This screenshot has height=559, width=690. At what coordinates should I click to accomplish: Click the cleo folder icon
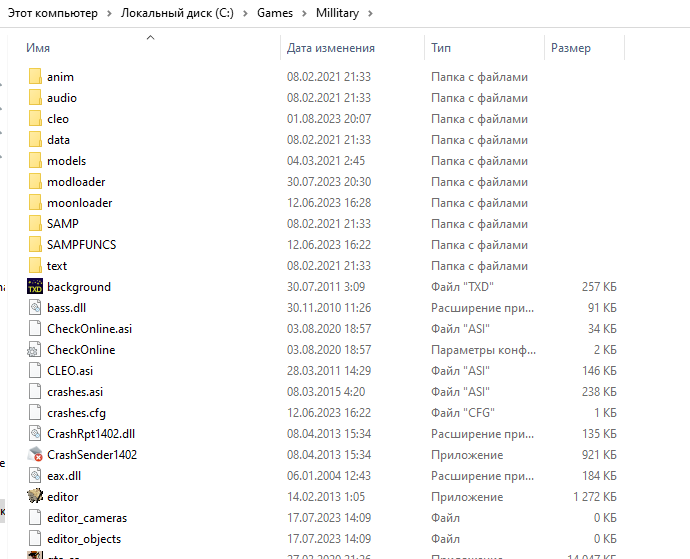[35, 119]
